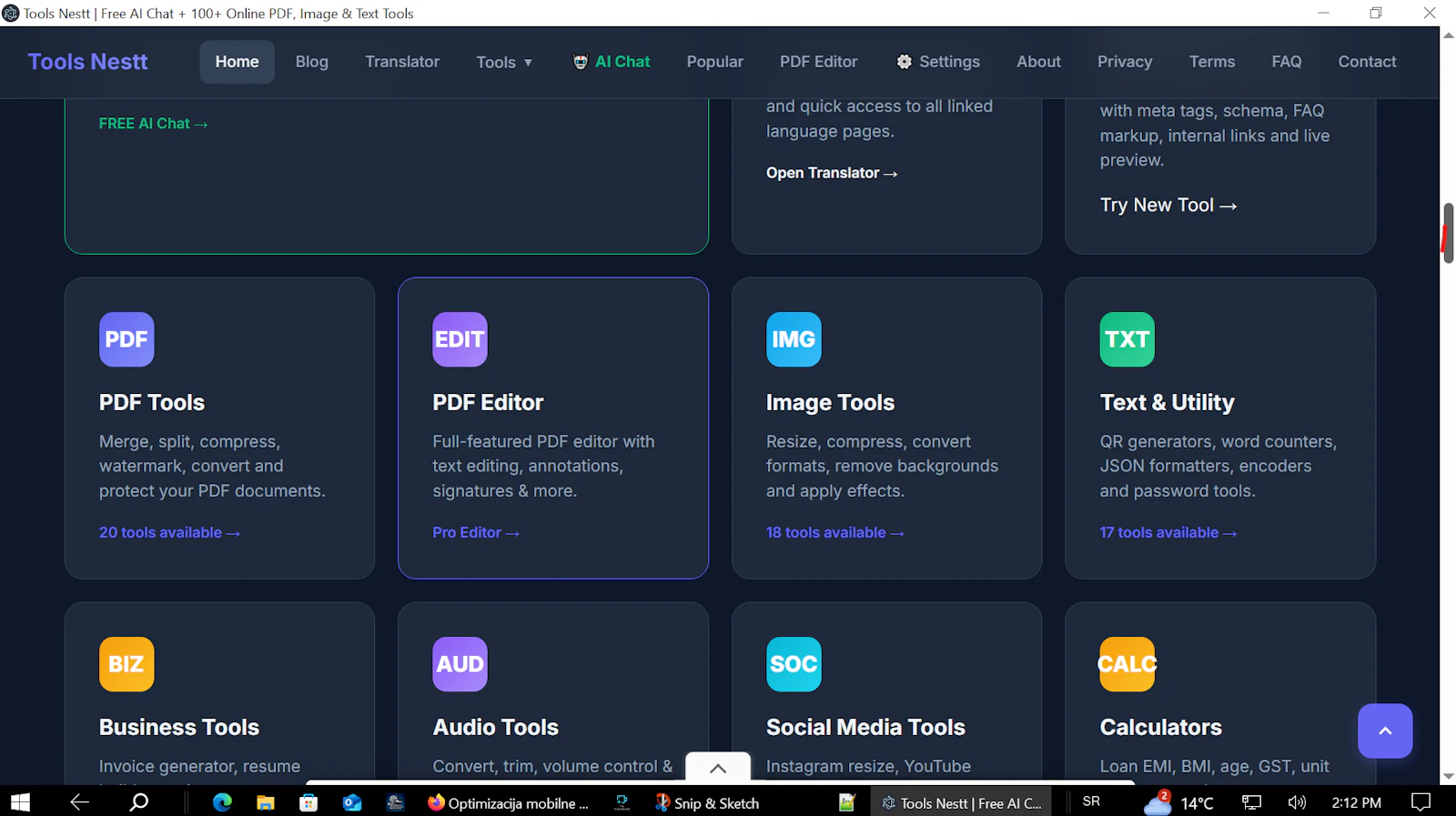This screenshot has width=1456, height=816.
Task: Click the Calculators heading
Action: [1160, 727]
